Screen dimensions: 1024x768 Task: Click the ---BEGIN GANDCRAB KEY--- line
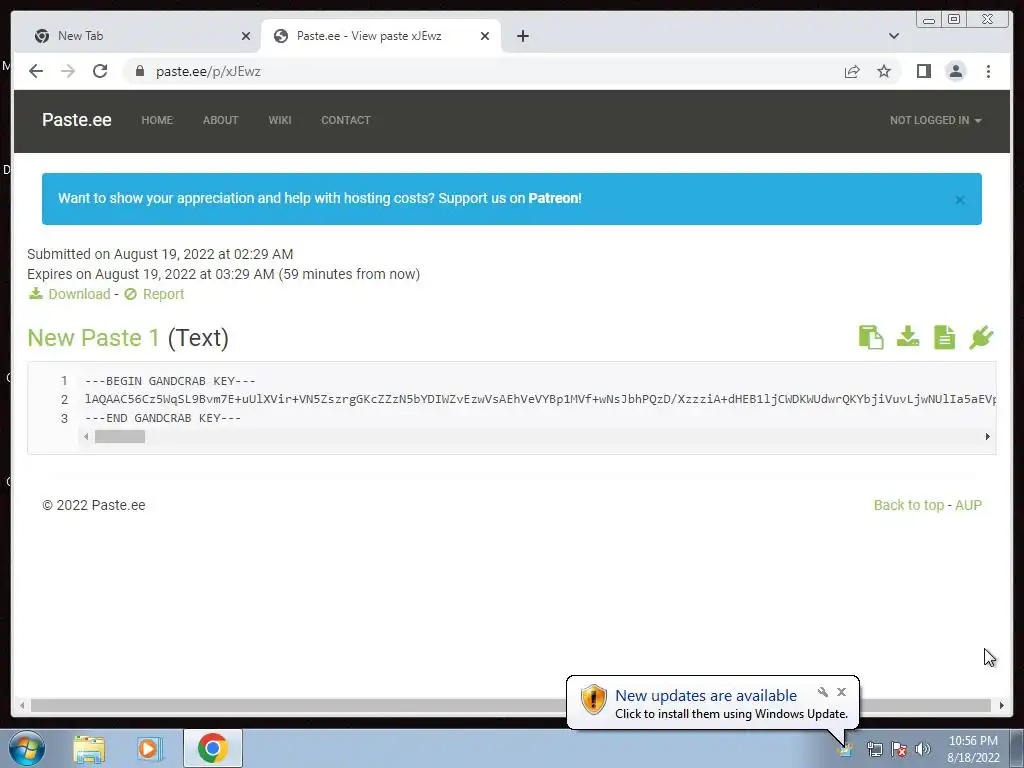(170, 381)
